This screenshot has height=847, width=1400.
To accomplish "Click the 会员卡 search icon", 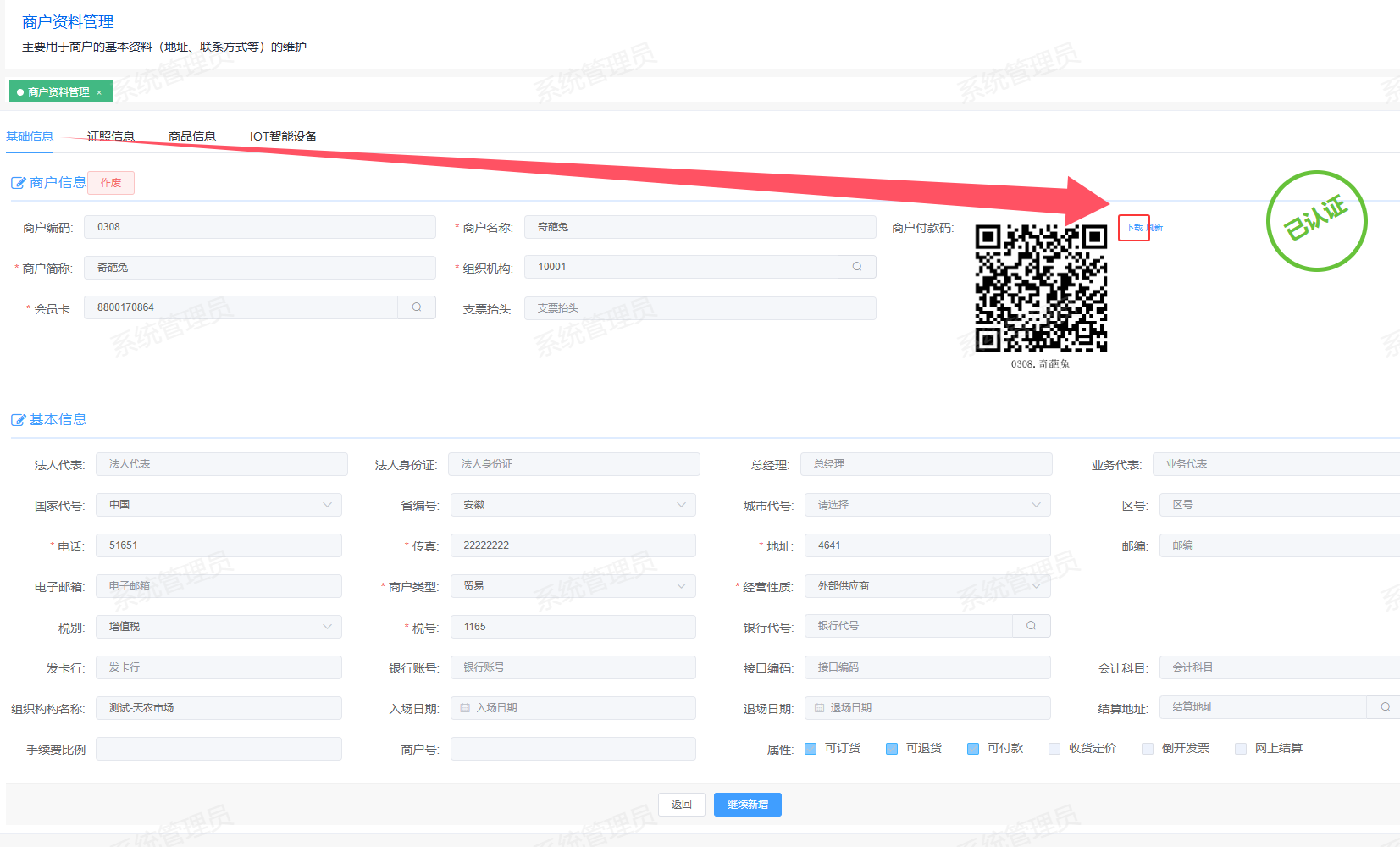I will pos(417,307).
